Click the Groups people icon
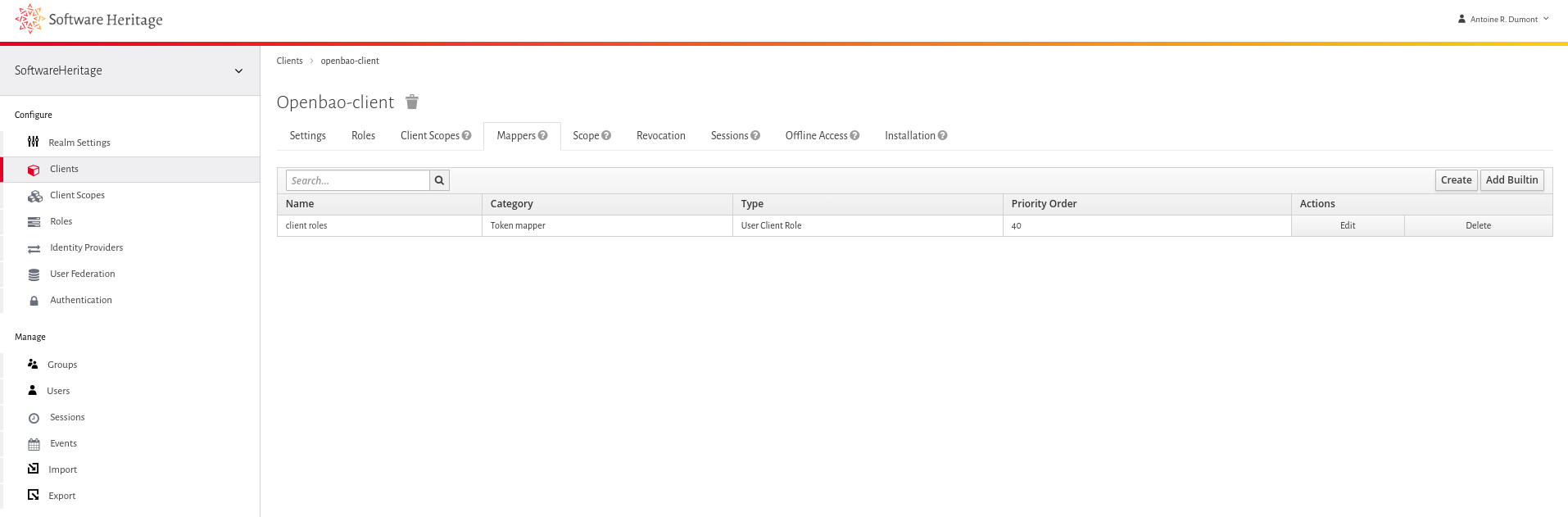Screen dimensions: 1568x517 pos(33,364)
